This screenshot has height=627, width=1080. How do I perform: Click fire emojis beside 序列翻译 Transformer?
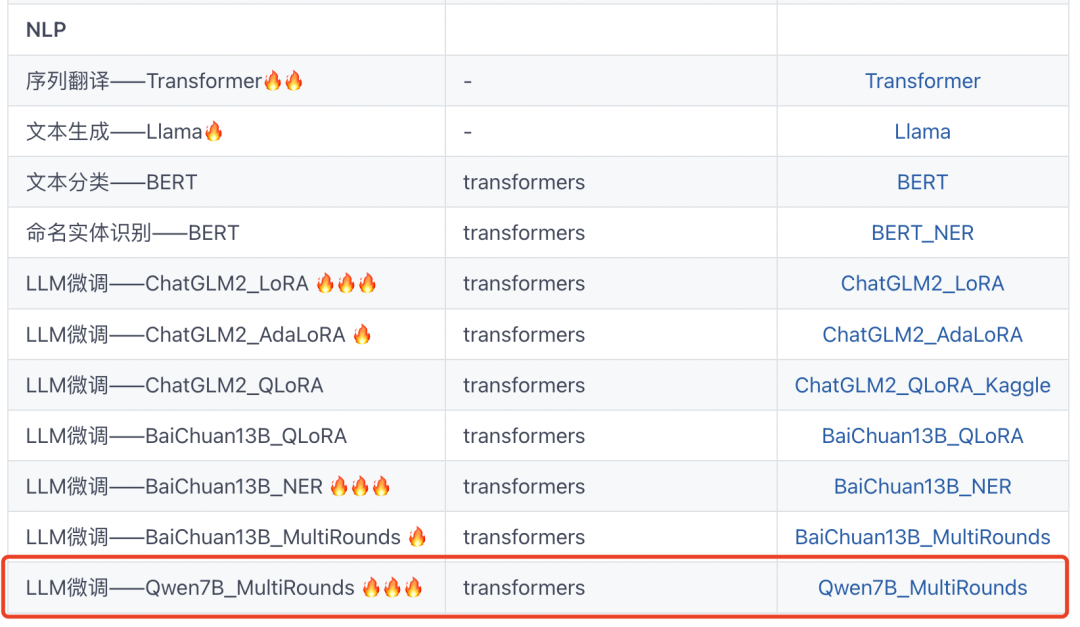pos(284,81)
